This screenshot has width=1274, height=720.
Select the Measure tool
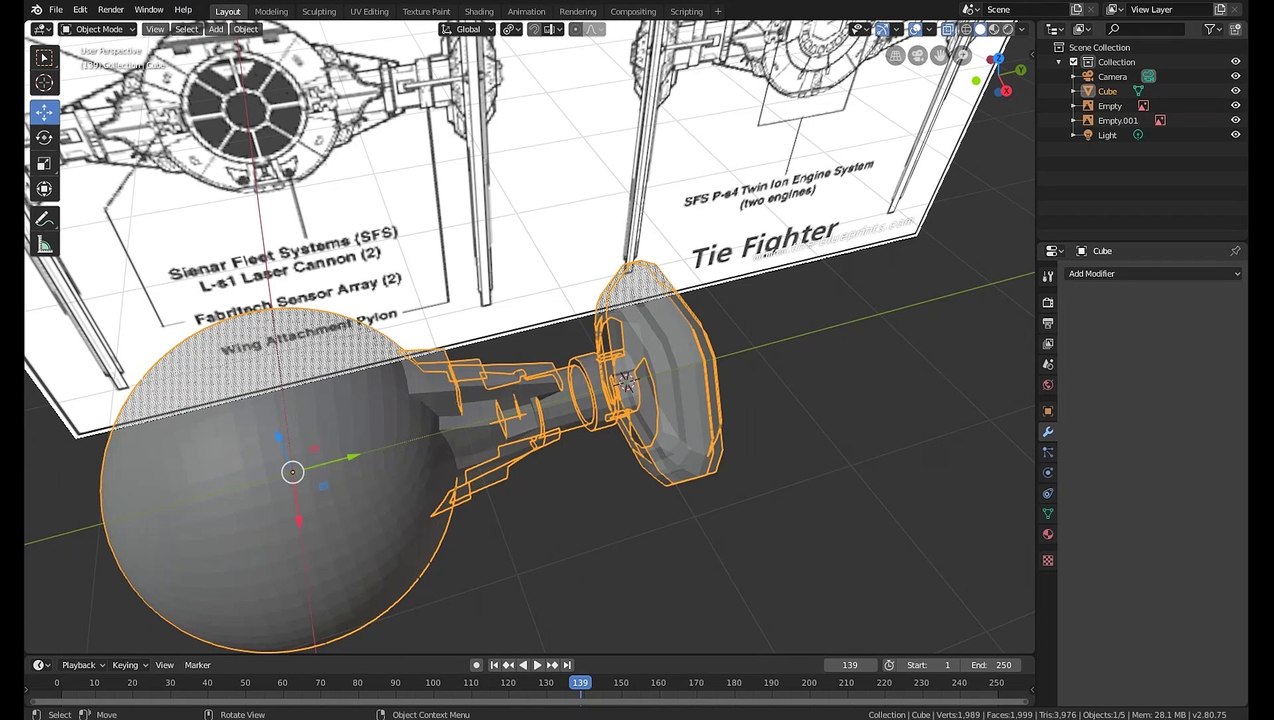44,244
